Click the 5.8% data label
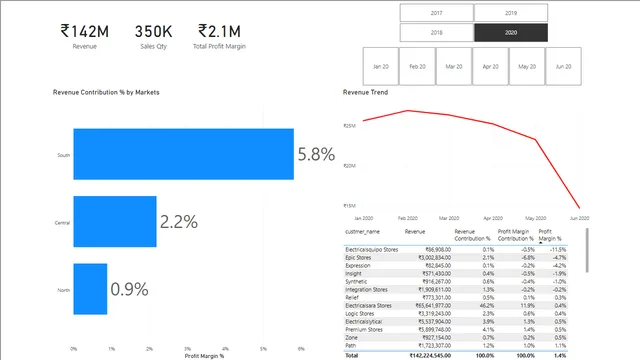The height and width of the screenshot is (360, 640). click(x=316, y=154)
